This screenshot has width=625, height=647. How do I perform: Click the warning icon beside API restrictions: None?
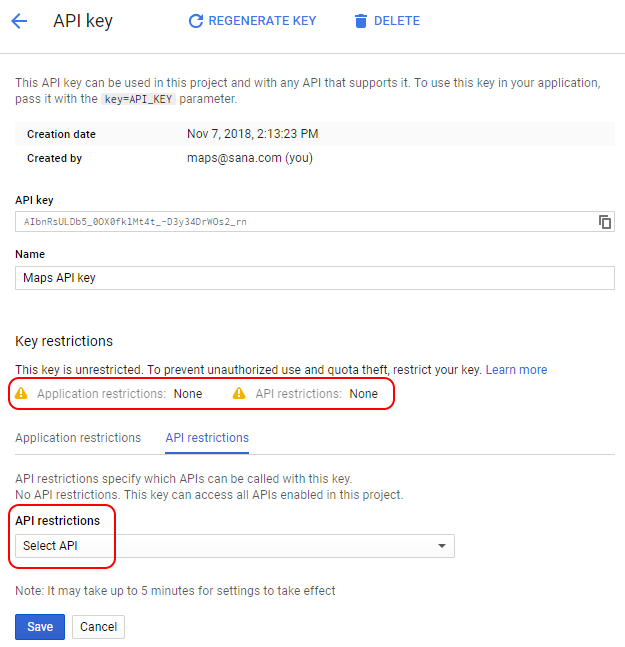239,393
